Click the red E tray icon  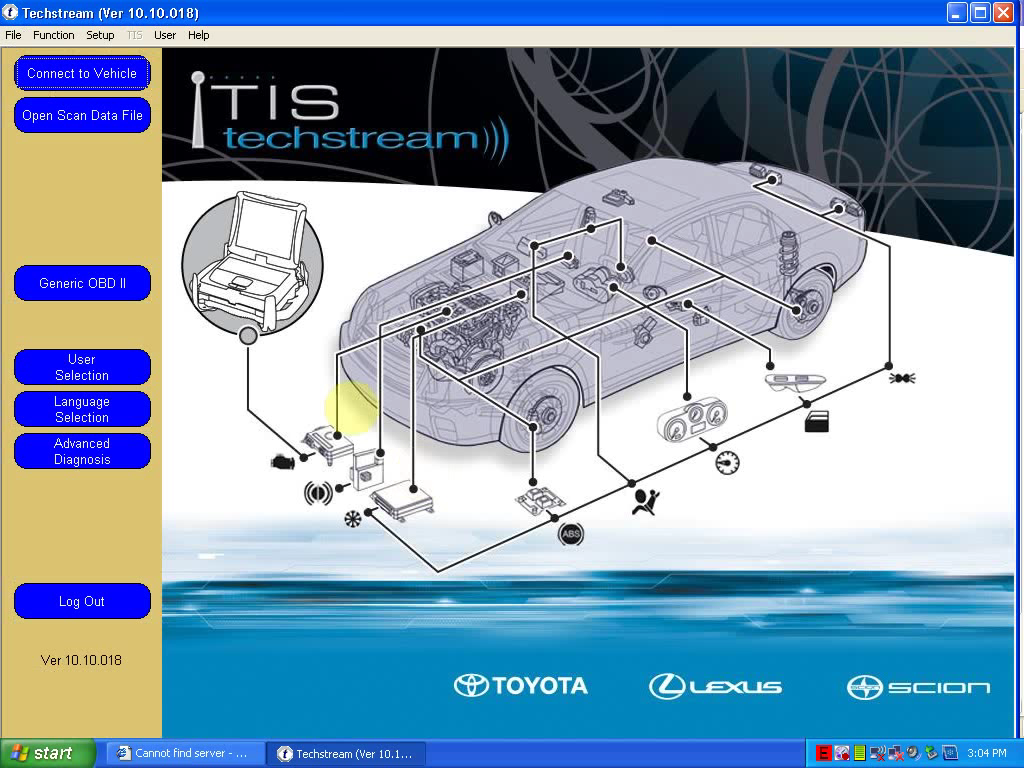824,754
